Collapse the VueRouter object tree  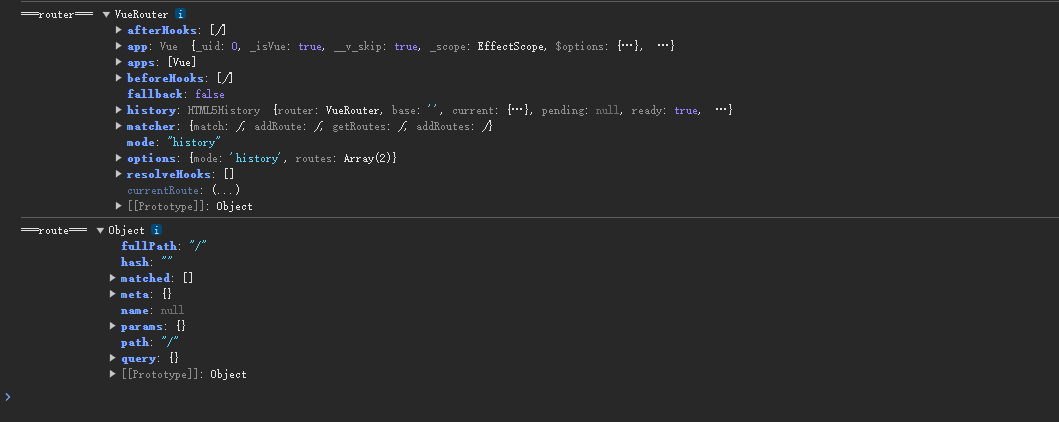point(106,15)
